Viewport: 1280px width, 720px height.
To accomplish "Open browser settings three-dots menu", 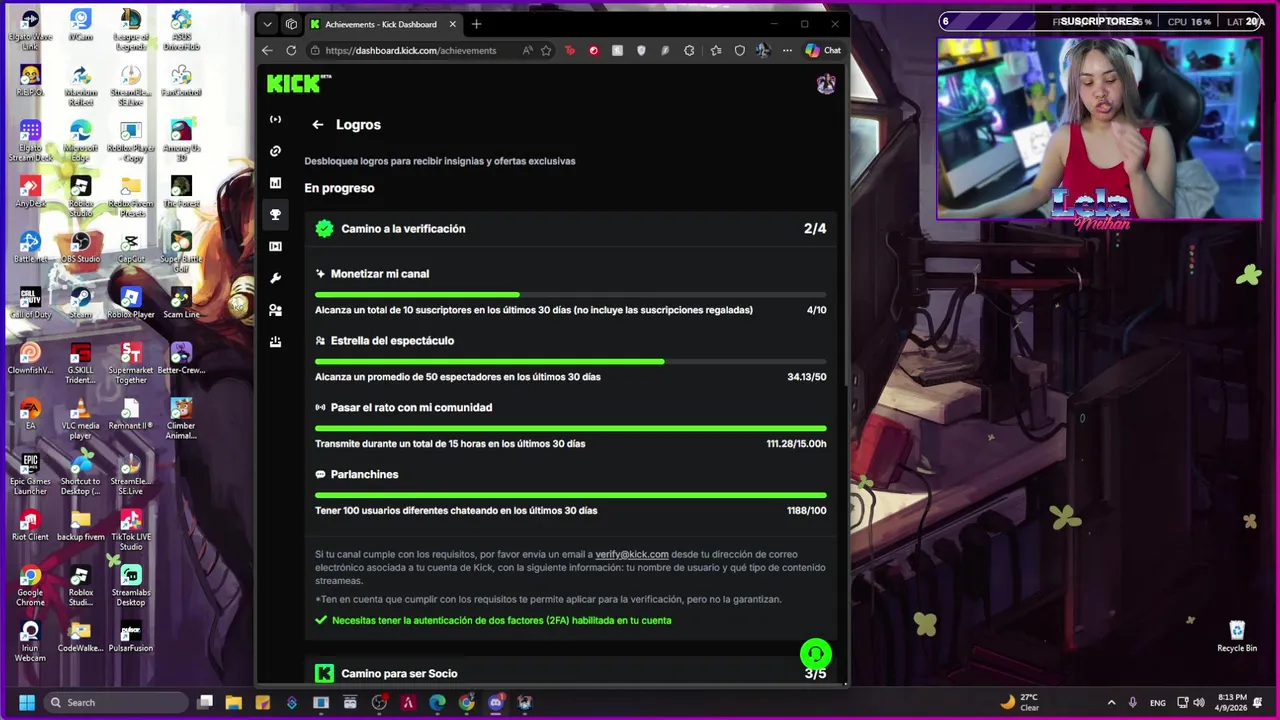I will [x=787, y=50].
